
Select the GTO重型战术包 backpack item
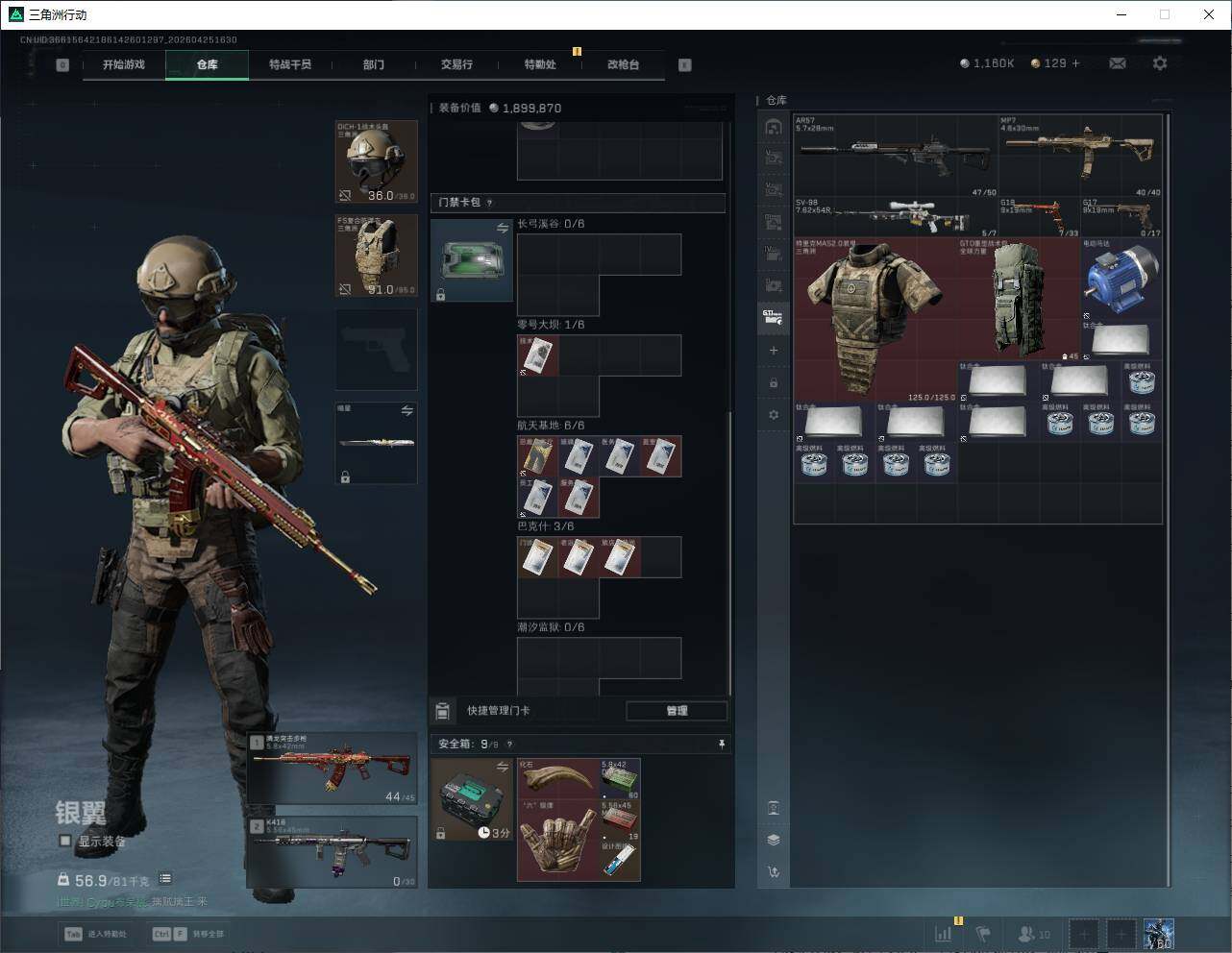(x=1019, y=300)
